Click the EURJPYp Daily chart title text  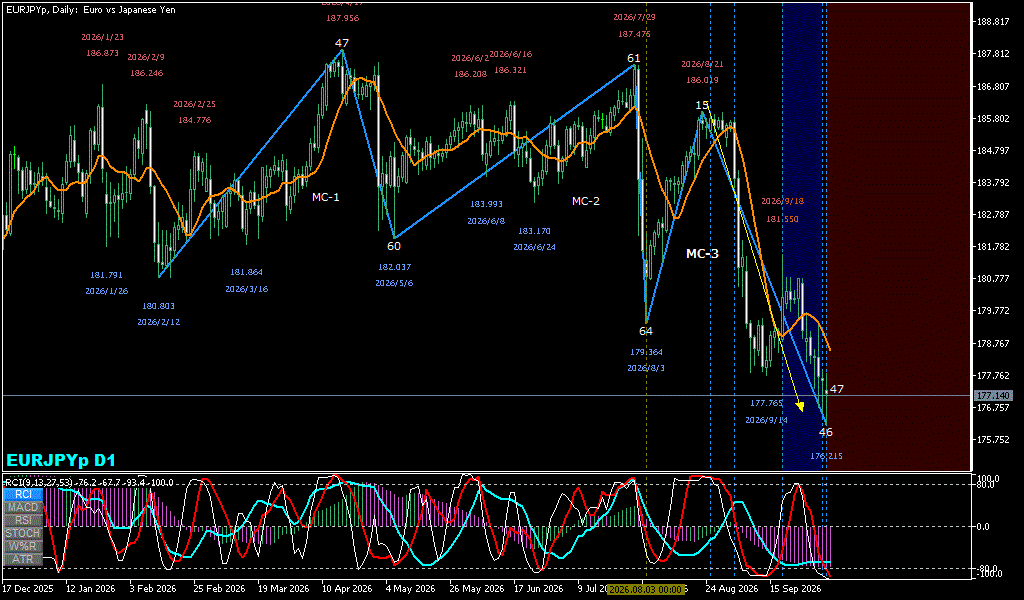coord(91,10)
